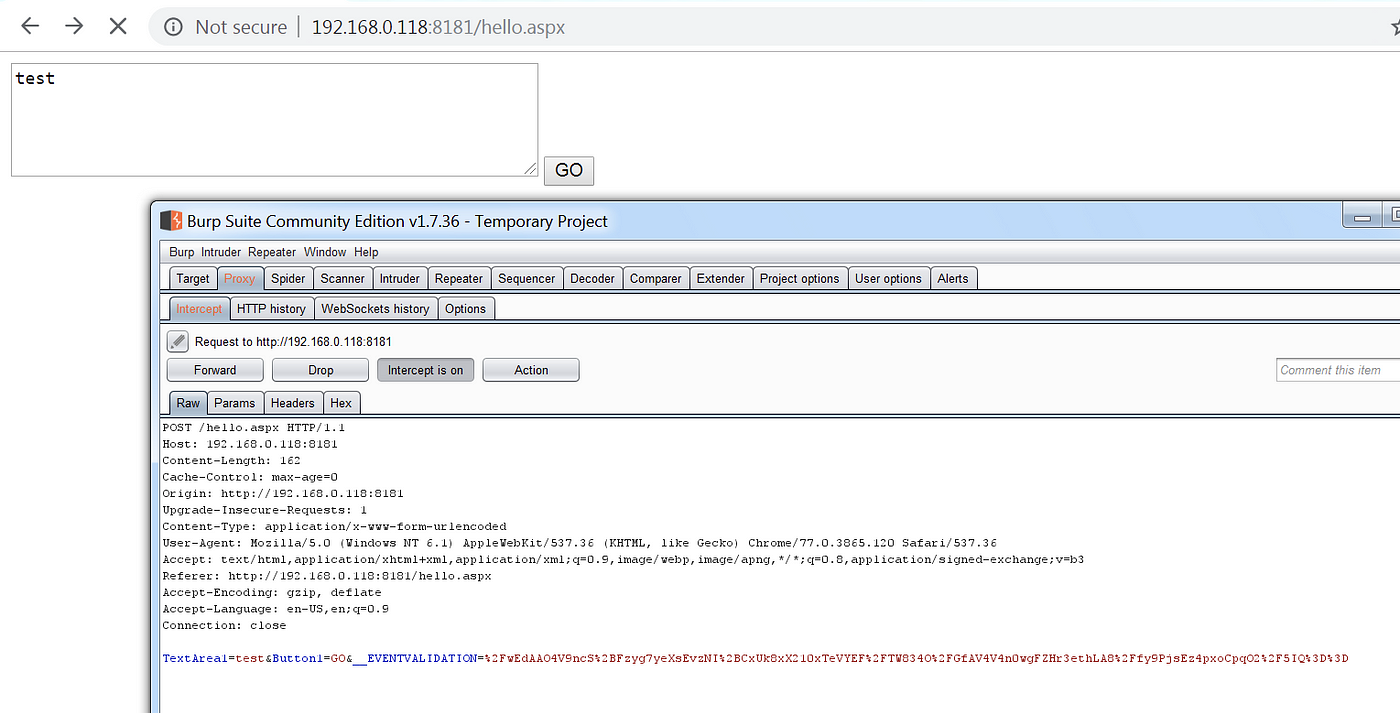
Task: Click into the test text area
Action: point(274,120)
